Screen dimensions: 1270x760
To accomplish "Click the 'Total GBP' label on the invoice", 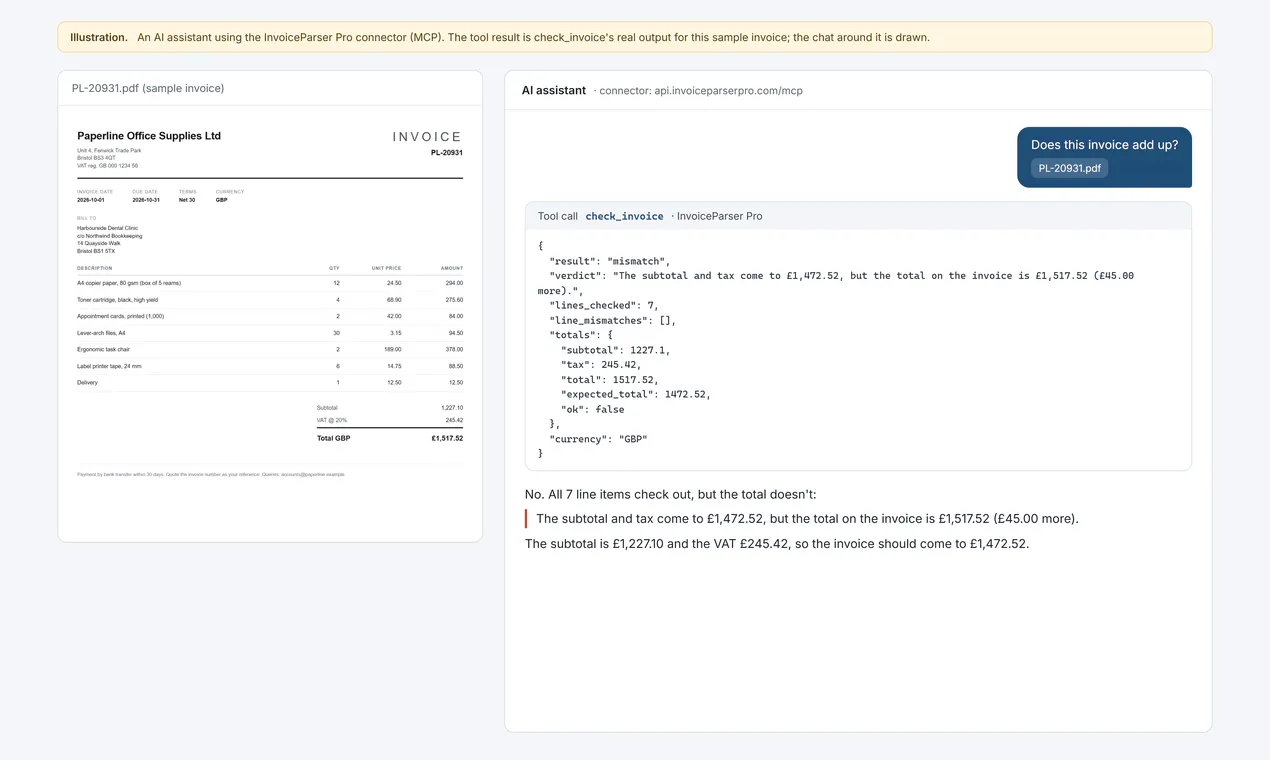I will (334, 438).
